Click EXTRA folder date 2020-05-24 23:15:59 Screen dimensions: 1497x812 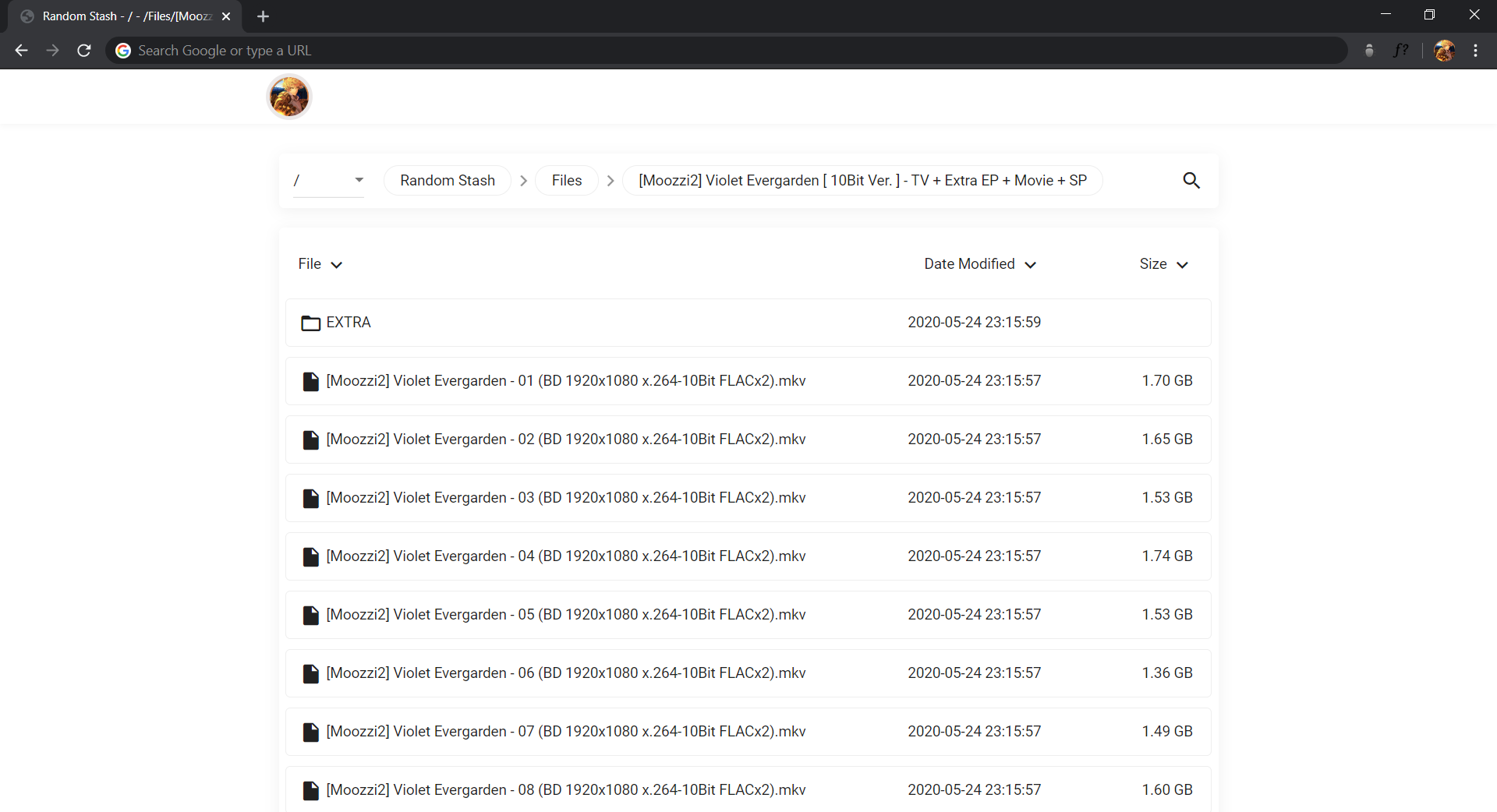tap(974, 323)
